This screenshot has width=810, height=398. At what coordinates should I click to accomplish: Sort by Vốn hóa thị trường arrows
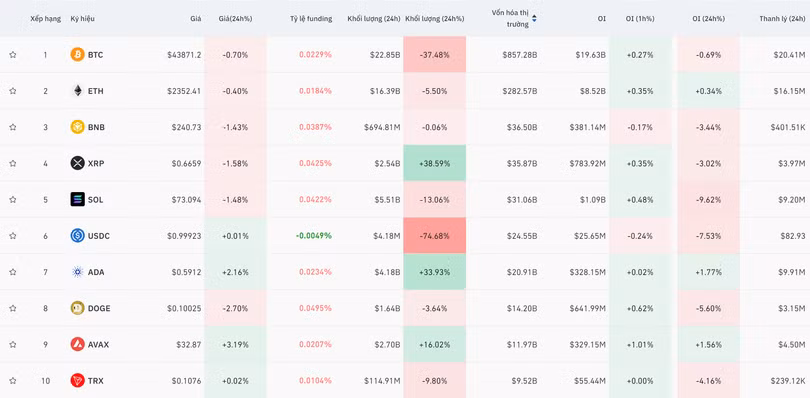pos(534,19)
